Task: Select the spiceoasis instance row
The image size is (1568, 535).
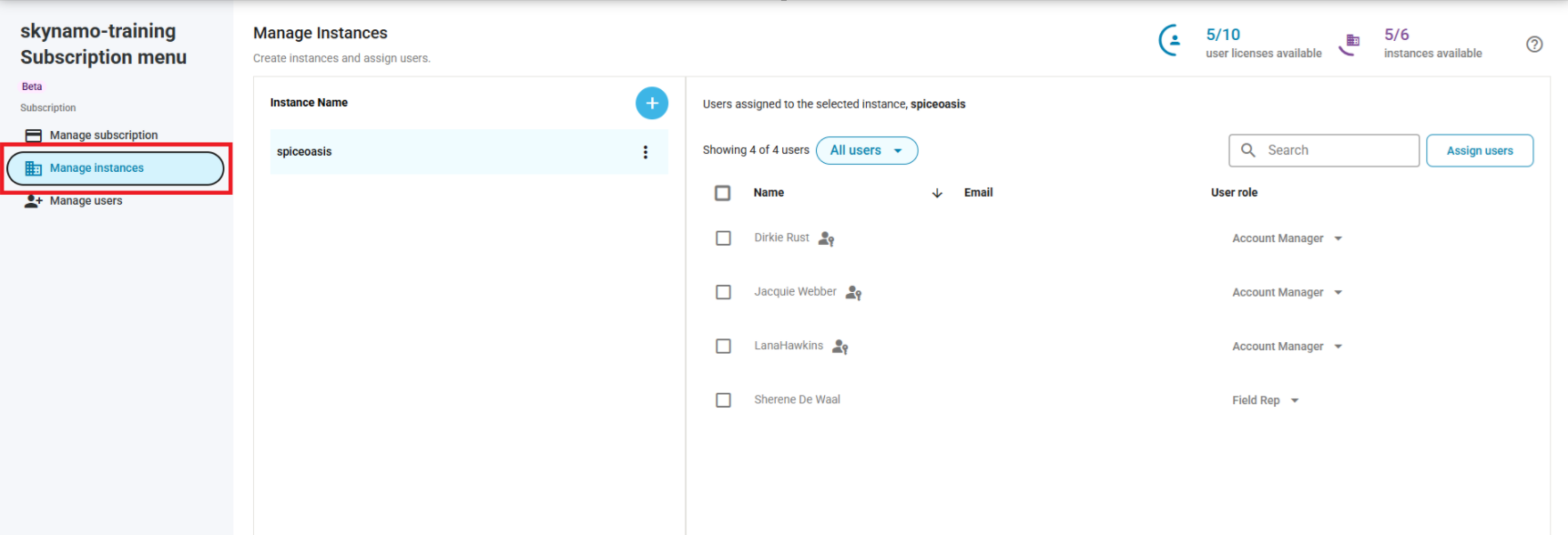Action: (455, 152)
